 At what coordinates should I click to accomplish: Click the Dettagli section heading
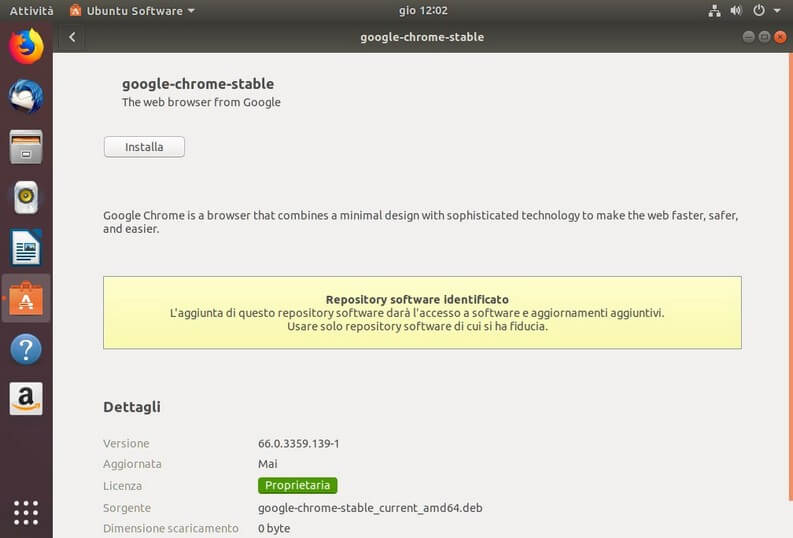(131, 407)
